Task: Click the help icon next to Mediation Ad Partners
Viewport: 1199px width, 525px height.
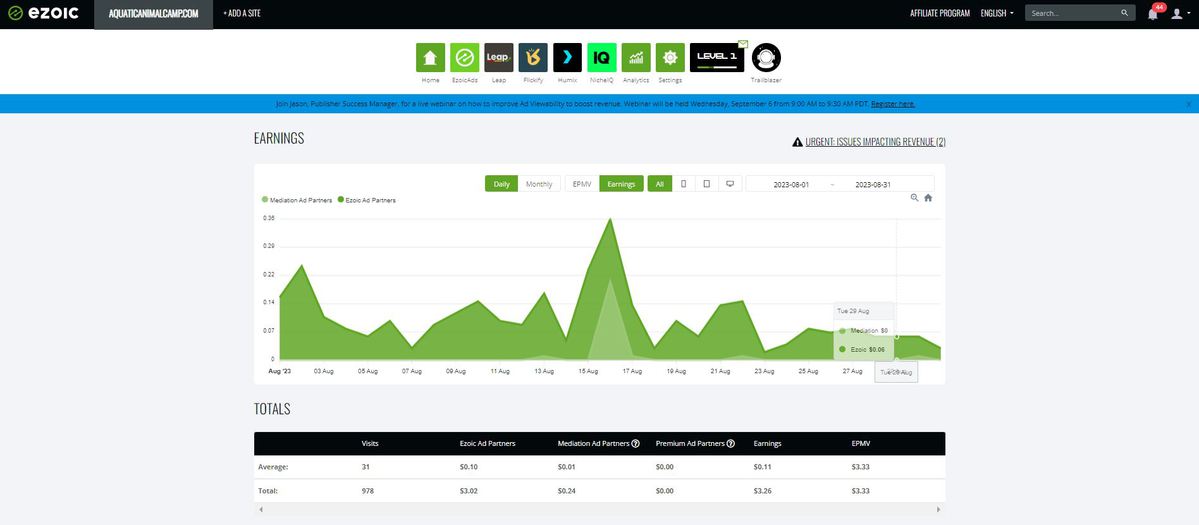Action: tap(635, 443)
